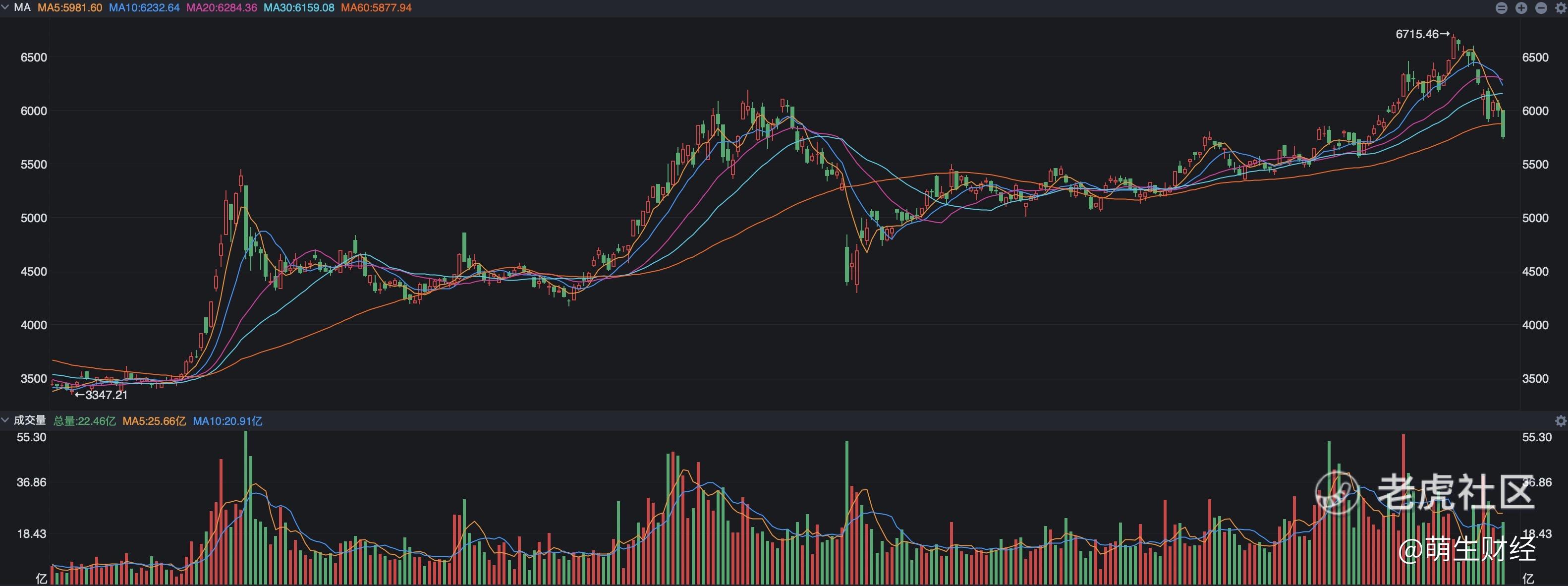Click the volume MA5:25.66亿 label
1568x586 pixels.
[154, 421]
